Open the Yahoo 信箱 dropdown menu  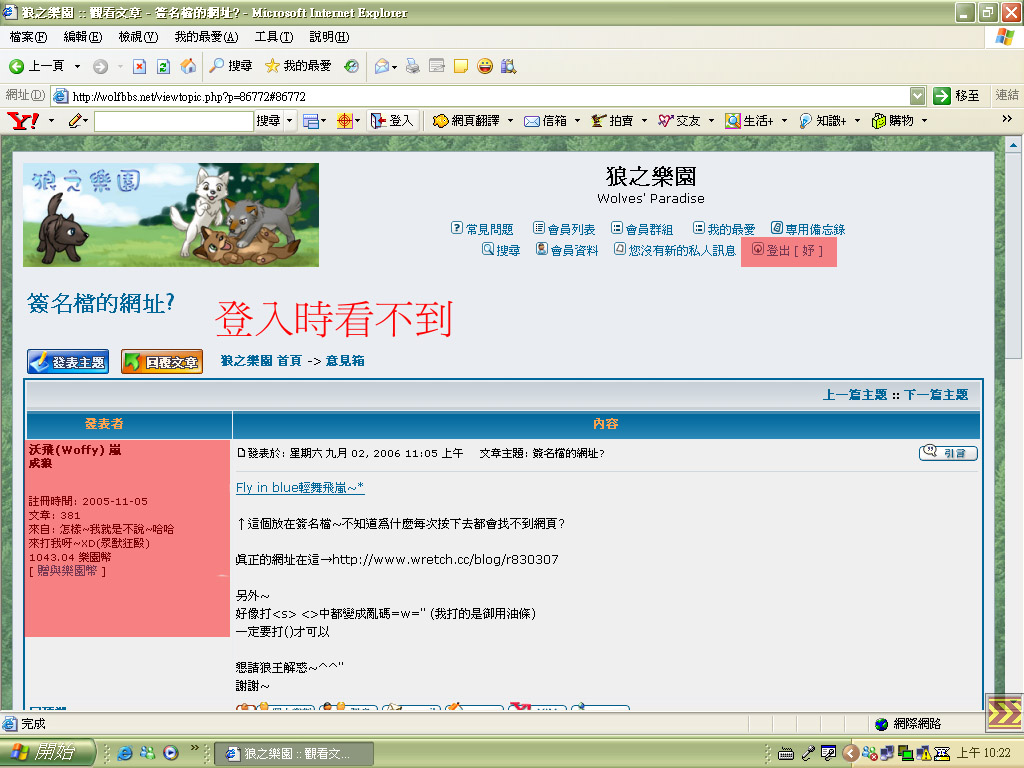579,121
